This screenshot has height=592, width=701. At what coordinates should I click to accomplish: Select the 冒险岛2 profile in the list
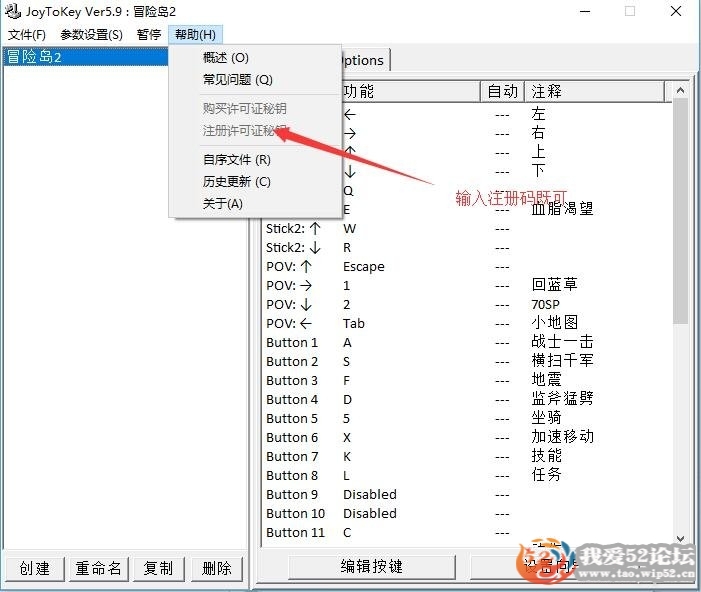coord(86,57)
